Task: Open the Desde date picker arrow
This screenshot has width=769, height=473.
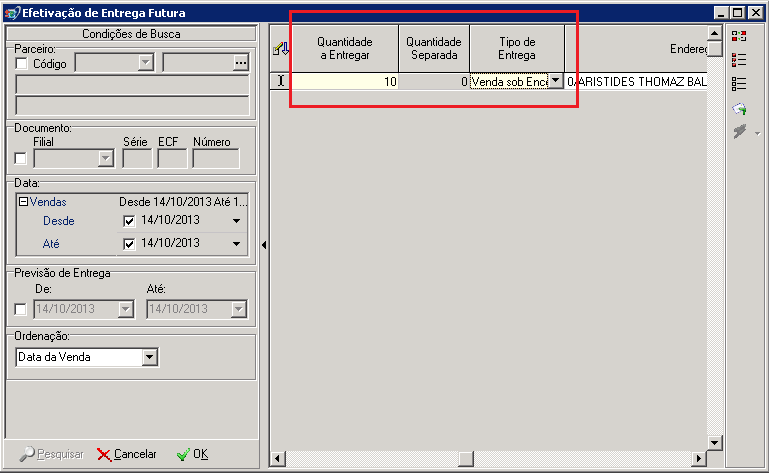Action: pyautogui.click(x=236, y=221)
